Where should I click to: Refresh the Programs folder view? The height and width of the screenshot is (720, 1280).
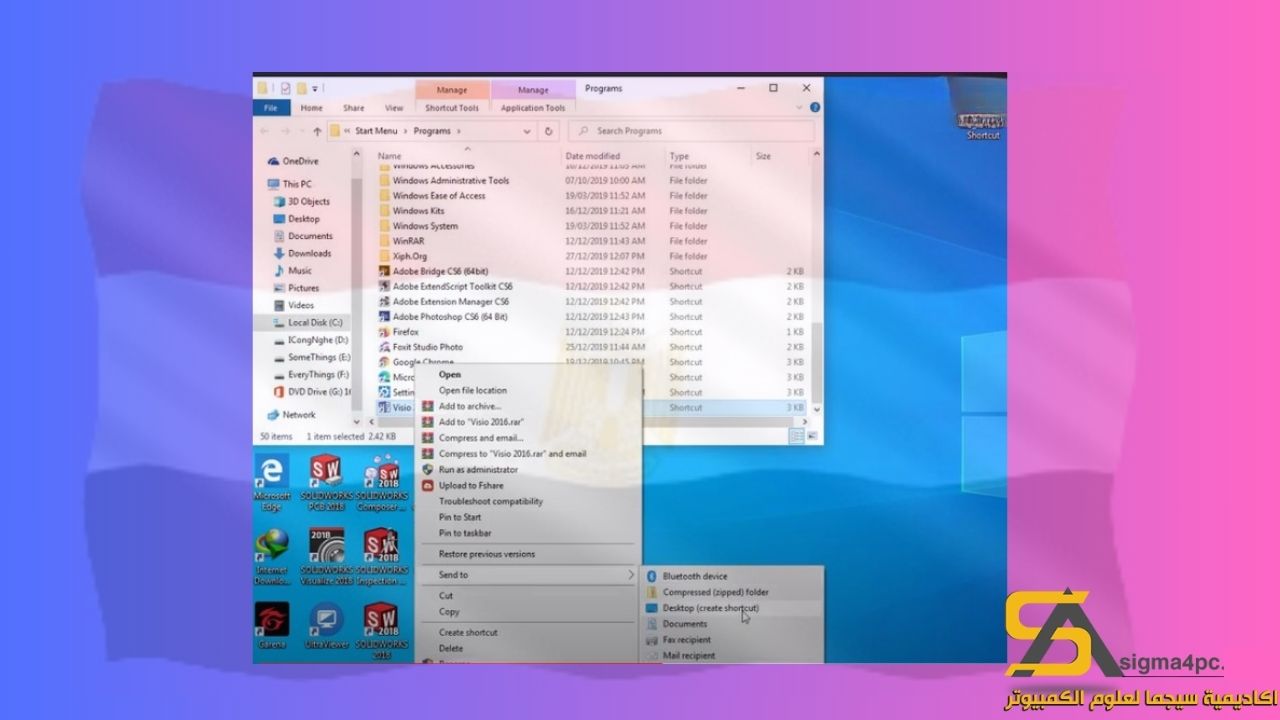tap(548, 131)
